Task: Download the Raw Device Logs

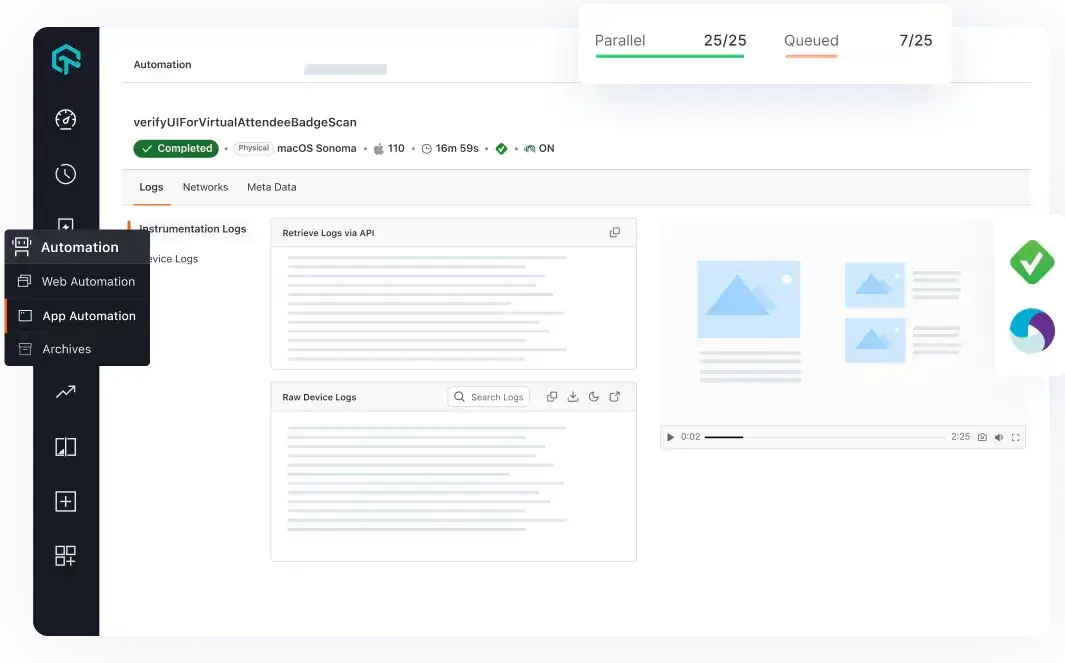Action: [572, 396]
